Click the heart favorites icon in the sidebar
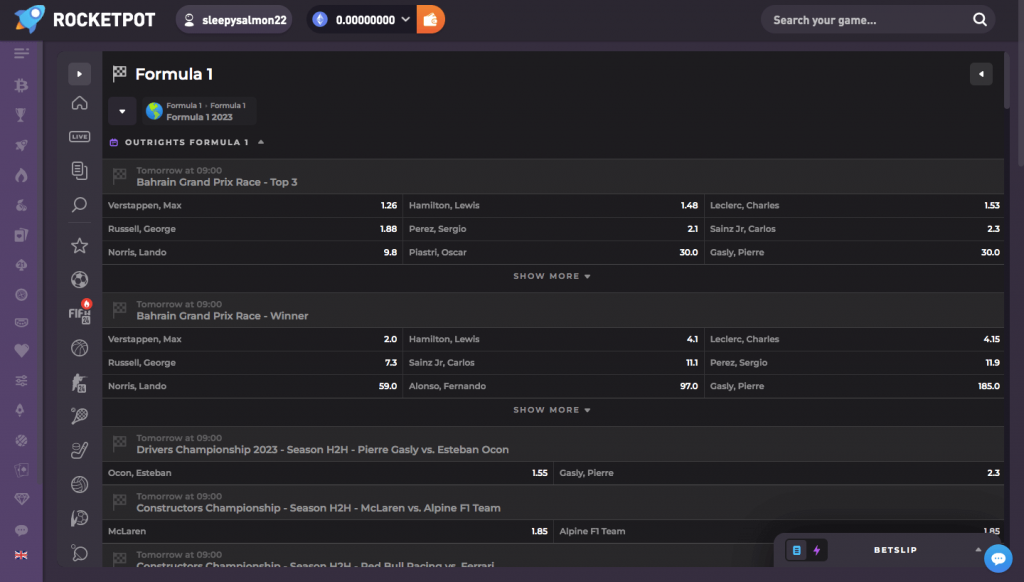The width and height of the screenshot is (1024, 582). [22, 351]
